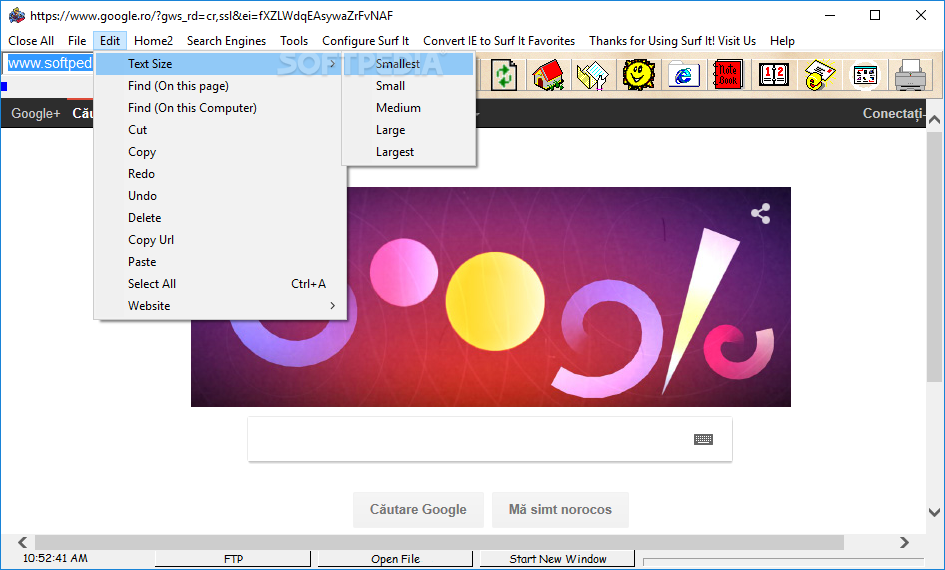
Task: Click the Google+ link
Action: (36, 113)
